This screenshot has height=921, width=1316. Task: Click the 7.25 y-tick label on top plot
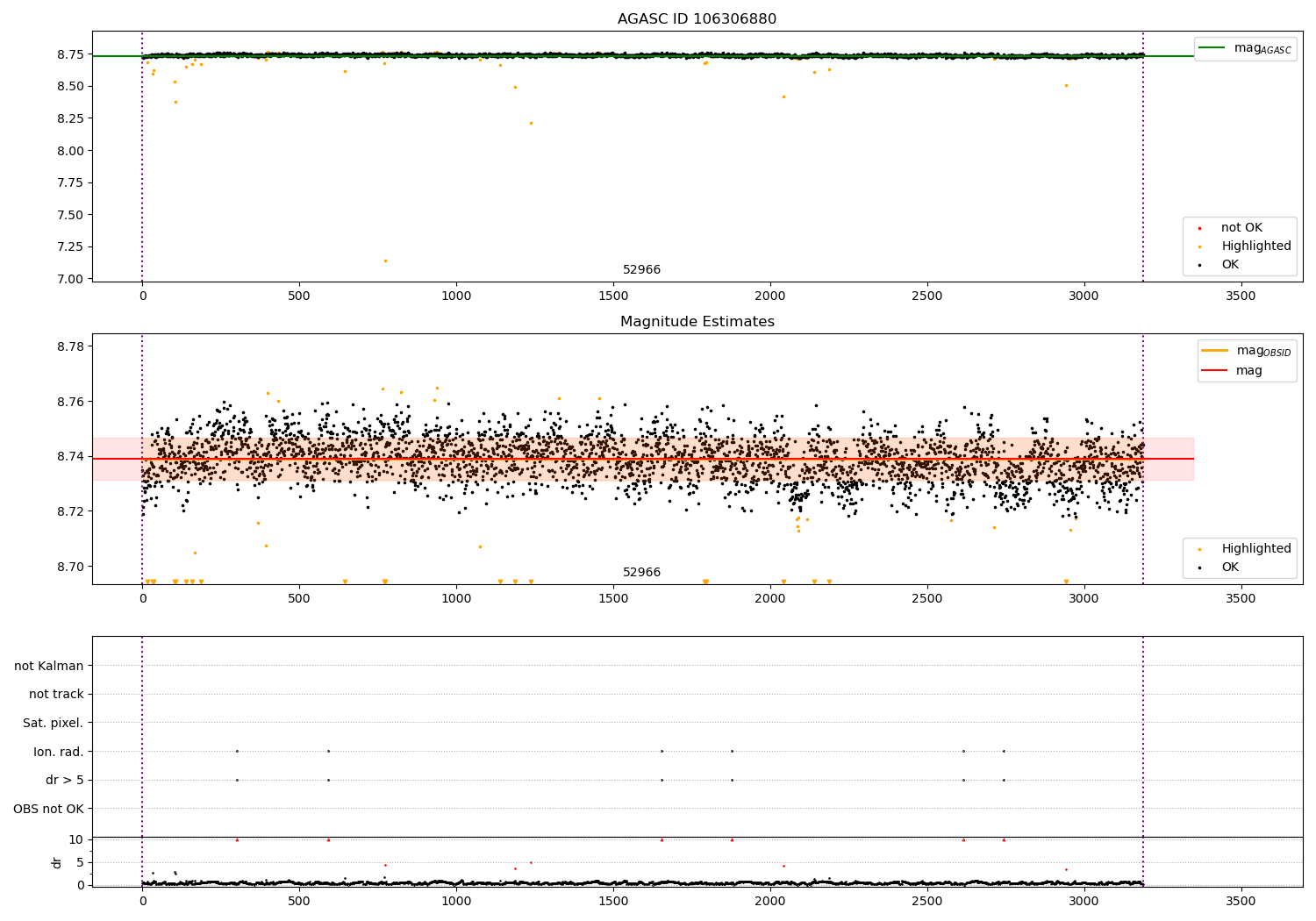[x=69, y=246]
